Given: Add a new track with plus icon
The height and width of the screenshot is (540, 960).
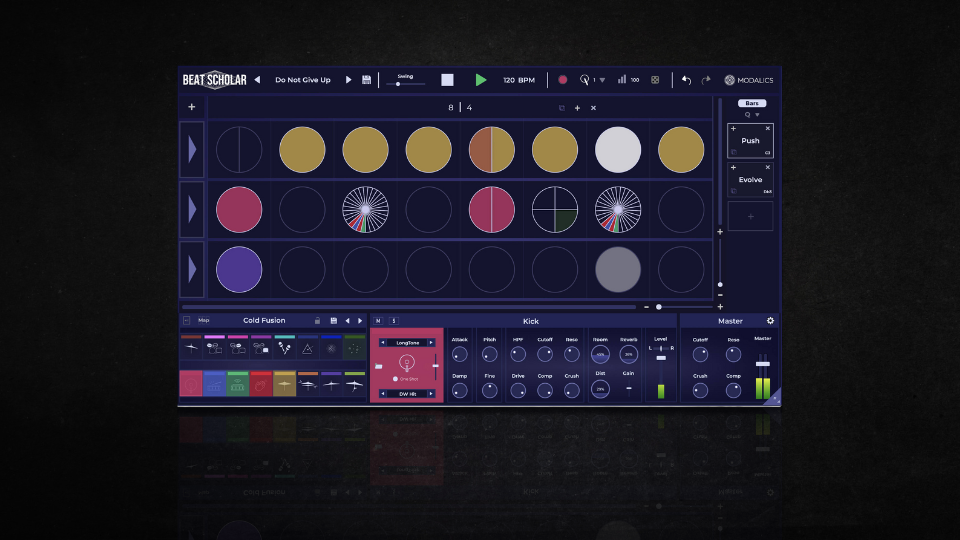Looking at the screenshot, I should [192, 107].
